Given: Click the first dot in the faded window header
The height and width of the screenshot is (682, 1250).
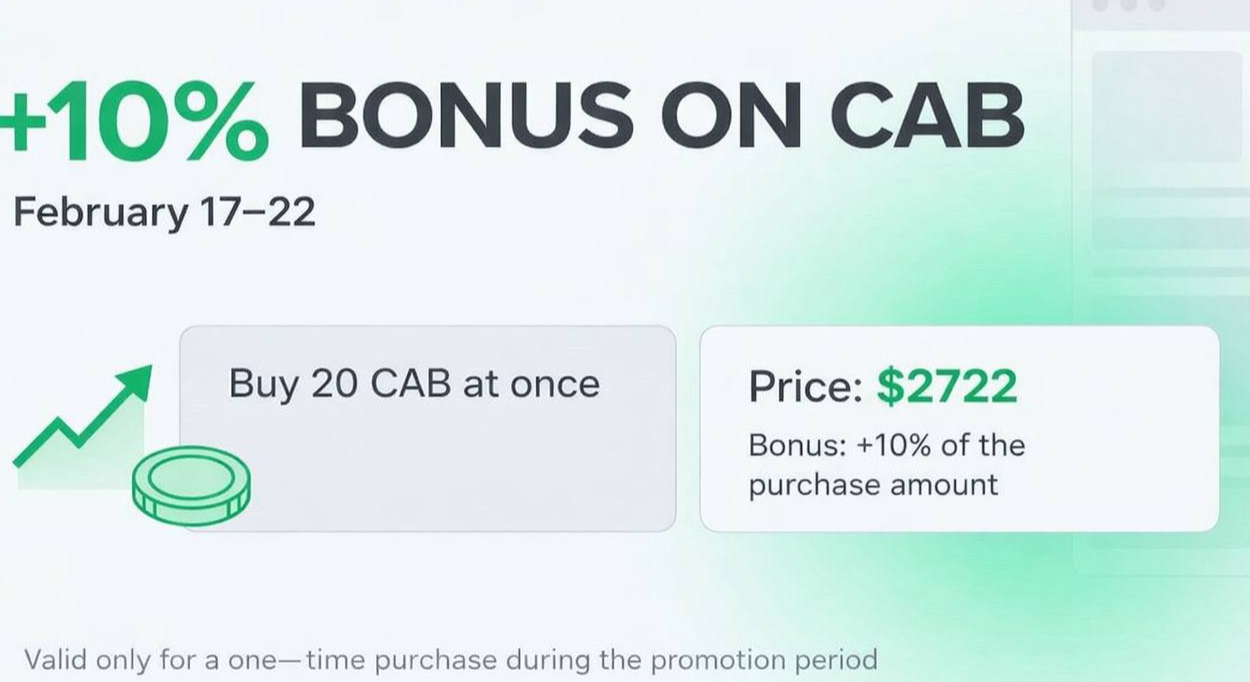Looking at the screenshot, I should click(1101, 5).
